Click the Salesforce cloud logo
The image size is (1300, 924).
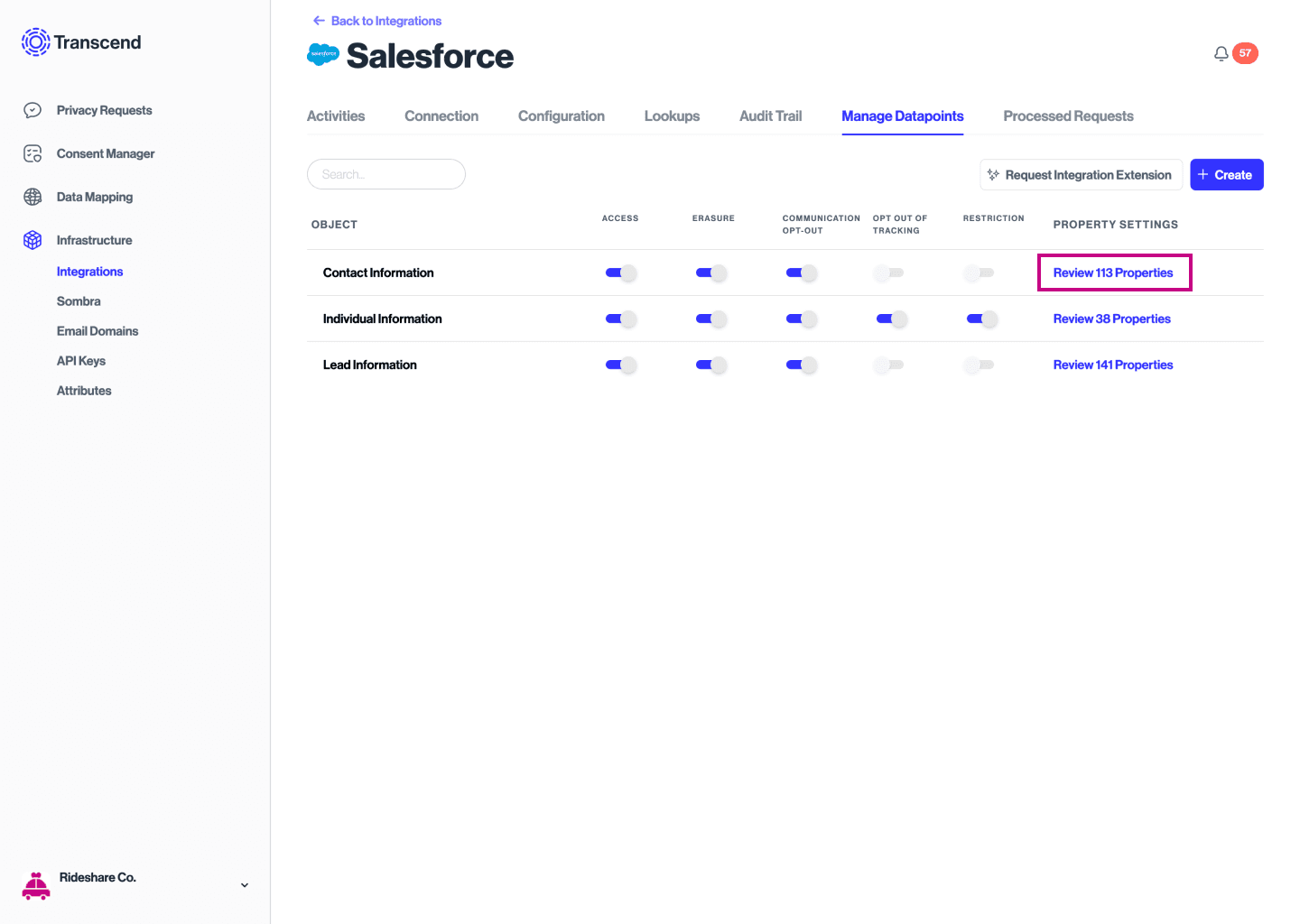[x=322, y=54]
